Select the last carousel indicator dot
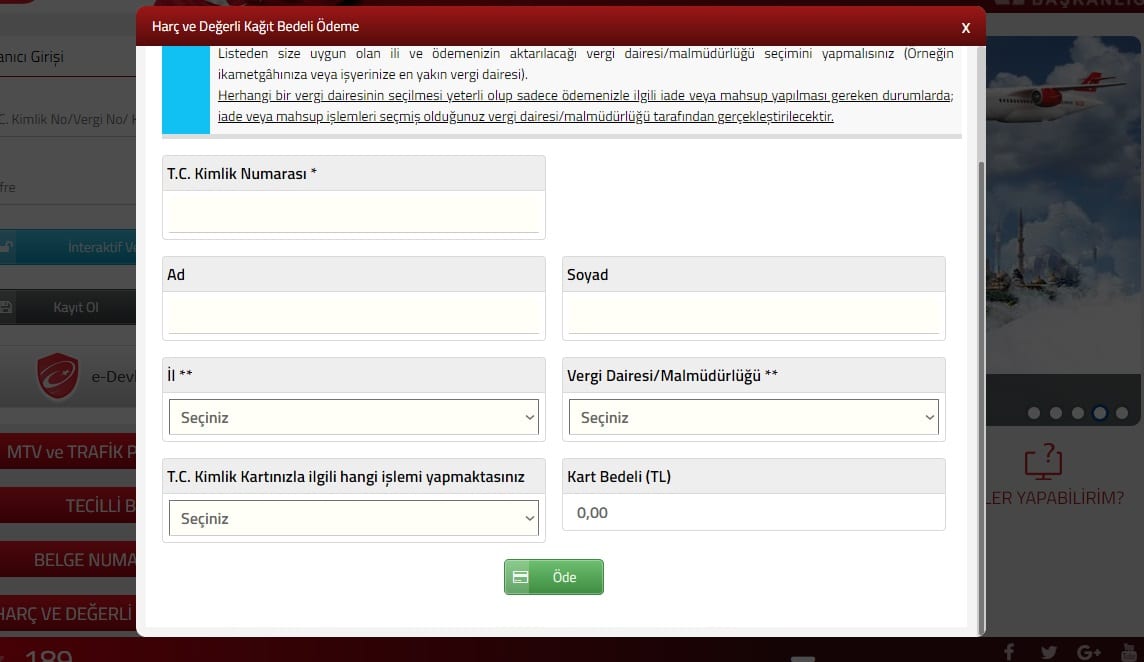Screen dimensions: 1144x662 point(1122,412)
